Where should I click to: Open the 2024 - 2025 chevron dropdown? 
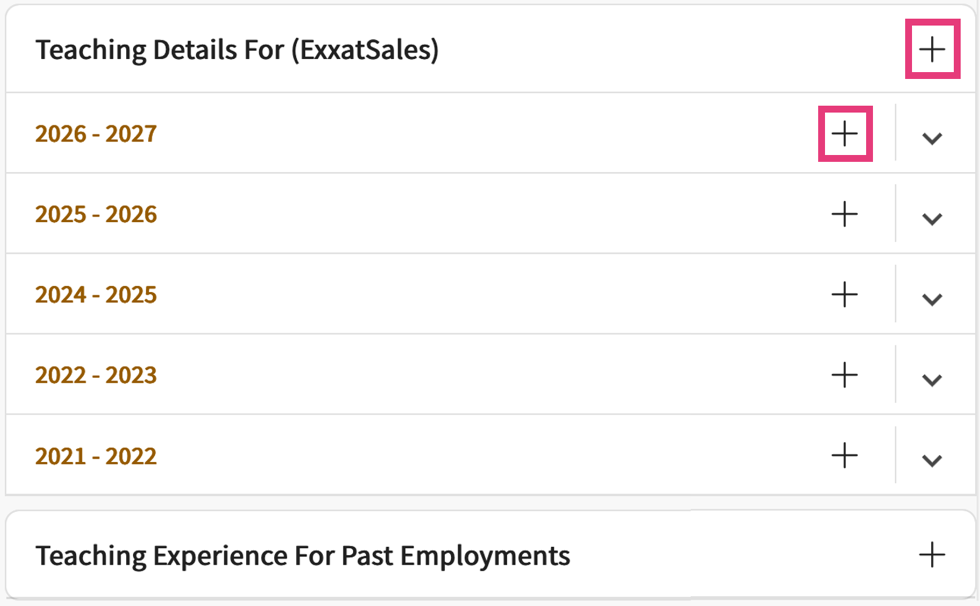tap(932, 299)
